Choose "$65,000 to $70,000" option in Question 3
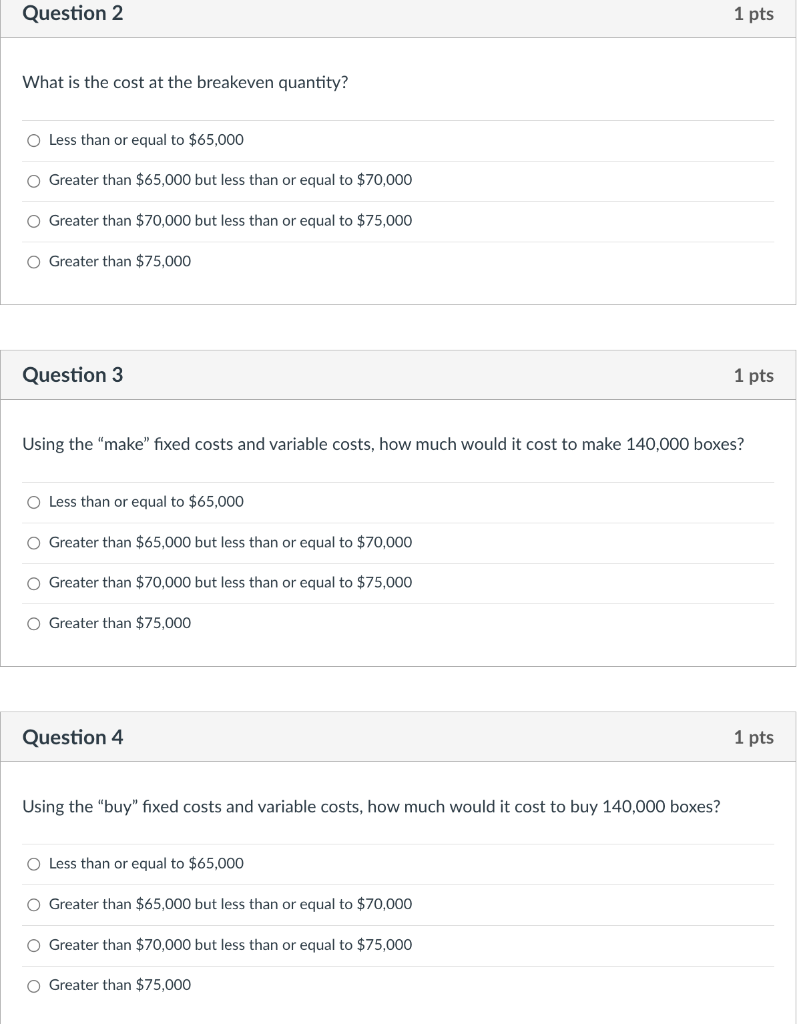 [34, 543]
